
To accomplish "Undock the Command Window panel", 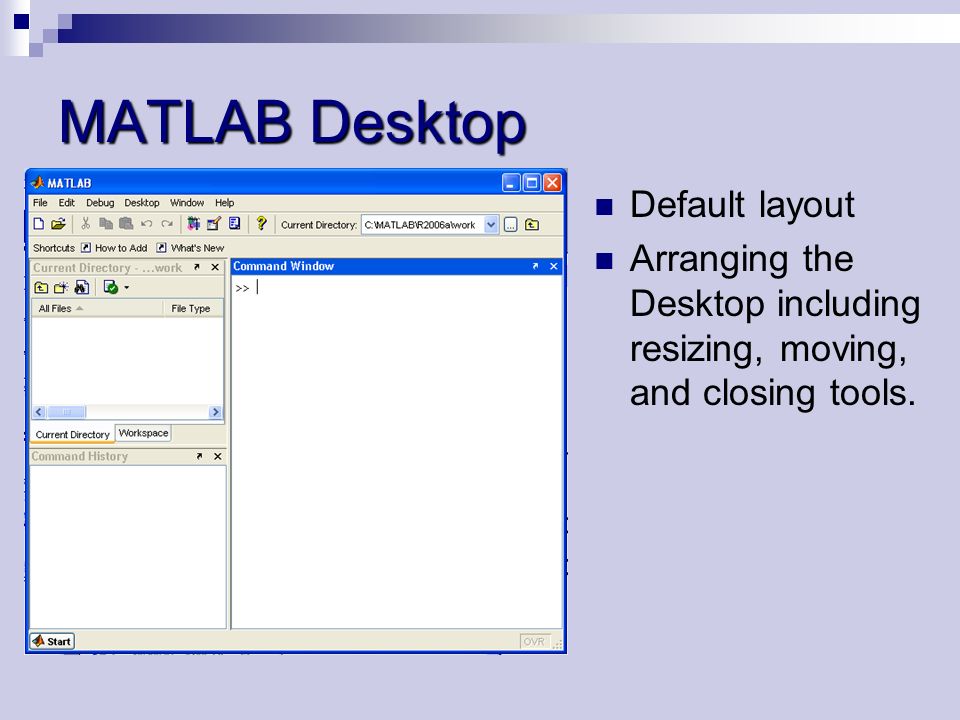I will pyautogui.click(x=535, y=266).
